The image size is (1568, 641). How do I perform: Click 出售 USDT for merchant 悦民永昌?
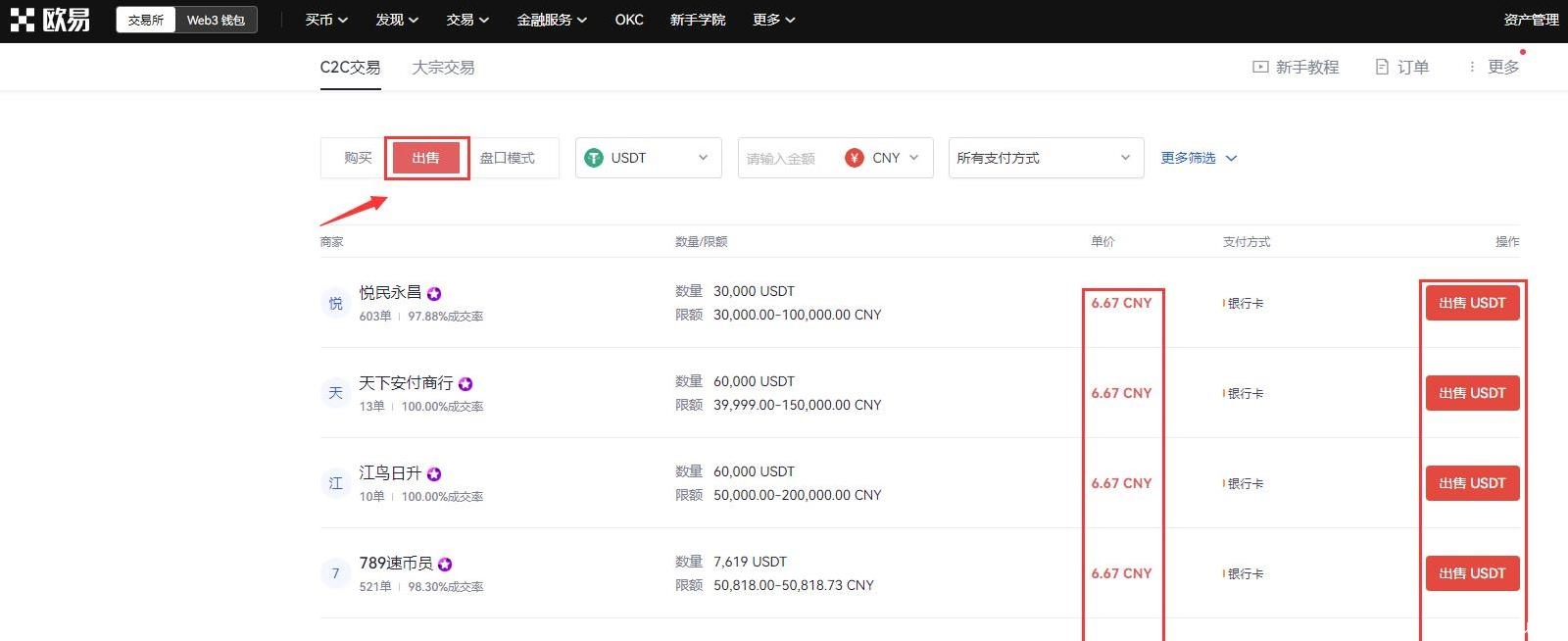pyautogui.click(x=1472, y=303)
